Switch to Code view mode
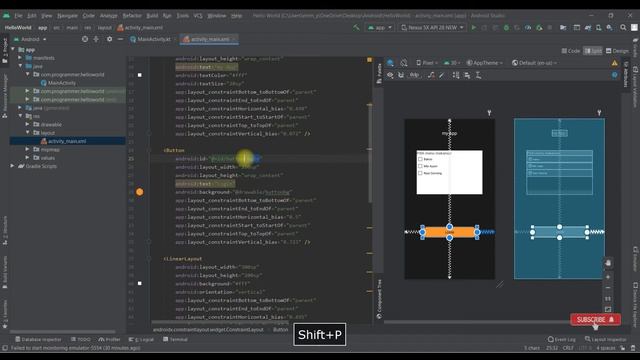640x360 pixels. pos(571,51)
